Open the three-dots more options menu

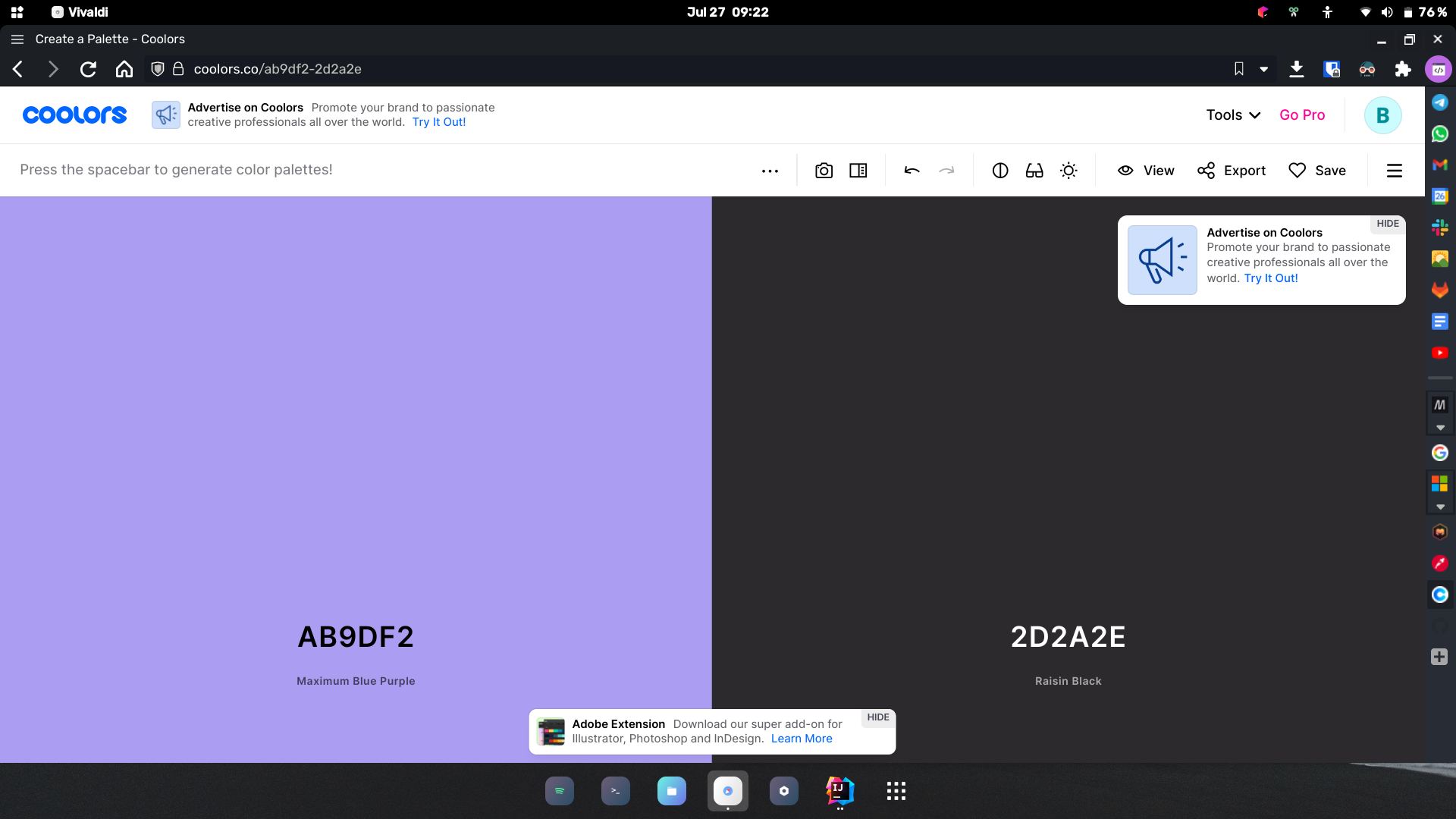point(770,170)
